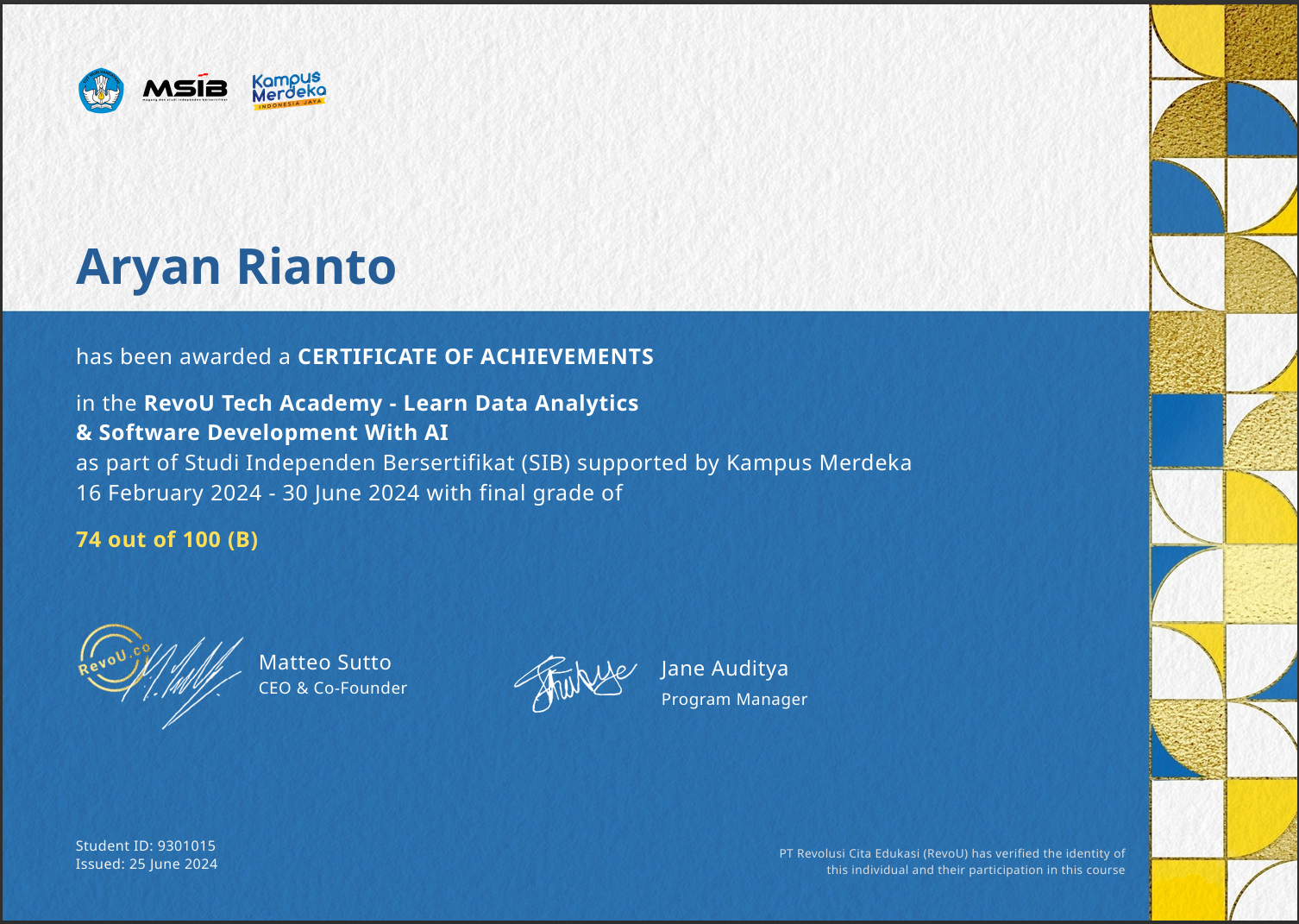Viewport: 1299px width, 924px height.
Task: Click the '& Software Development With AI' line
Action: (262, 432)
